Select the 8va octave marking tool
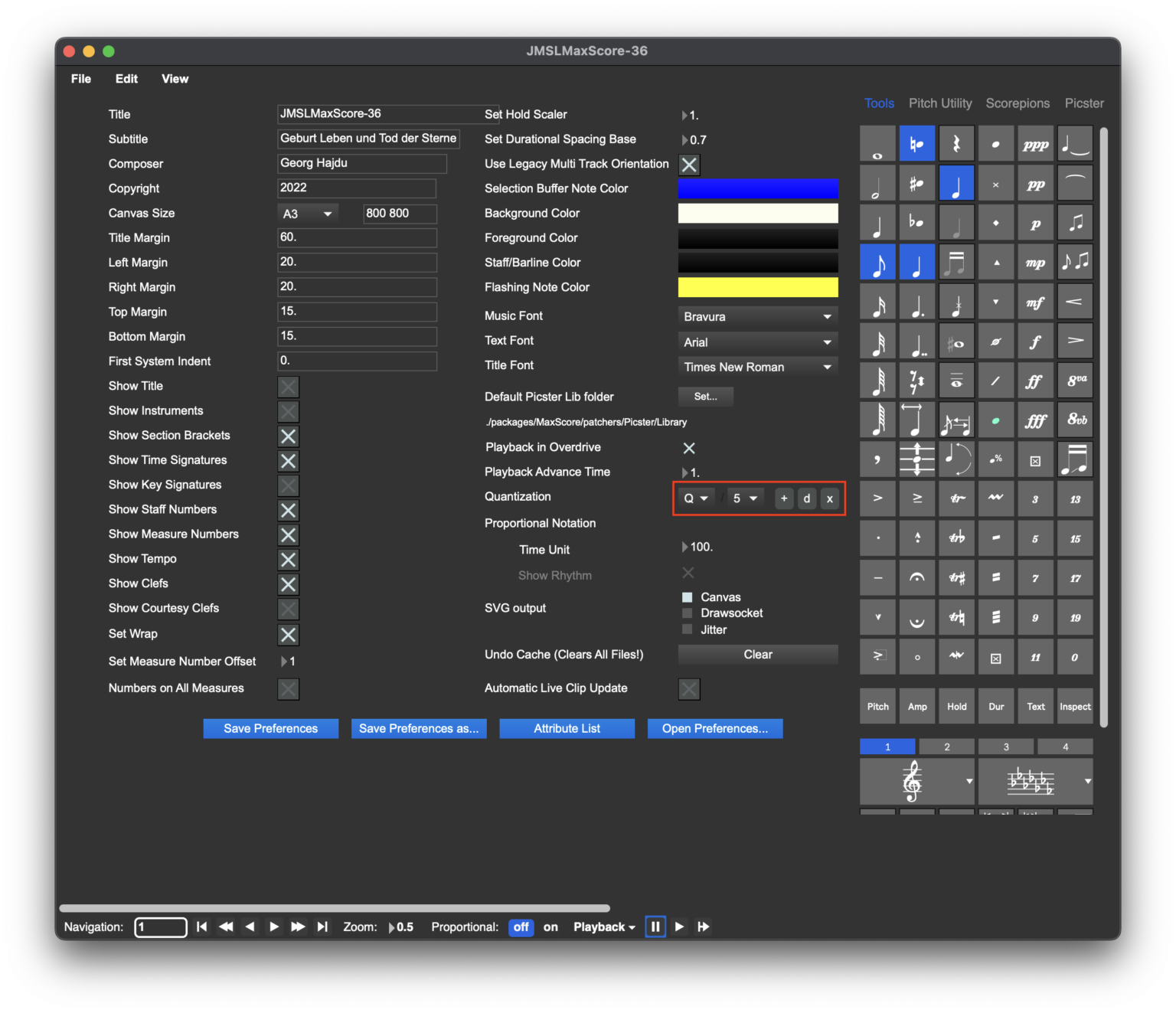1176x1013 pixels. pyautogui.click(x=1075, y=381)
